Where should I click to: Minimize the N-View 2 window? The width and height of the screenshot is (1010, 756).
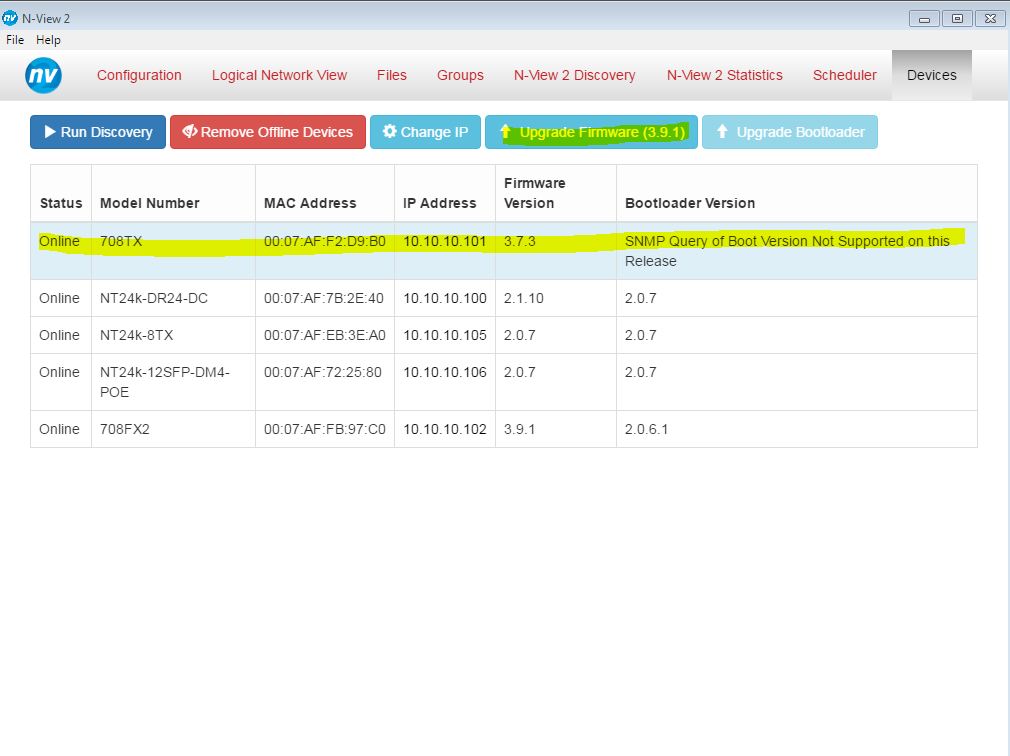click(924, 19)
